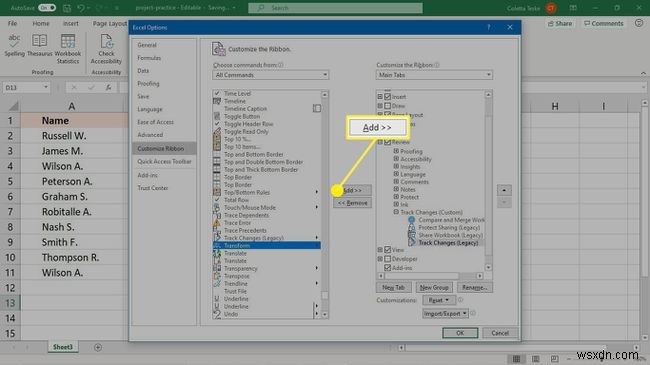The width and height of the screenshot is (650, 365).
Task: Click the Trace Dependents command icon
Action: coord(217,215)
